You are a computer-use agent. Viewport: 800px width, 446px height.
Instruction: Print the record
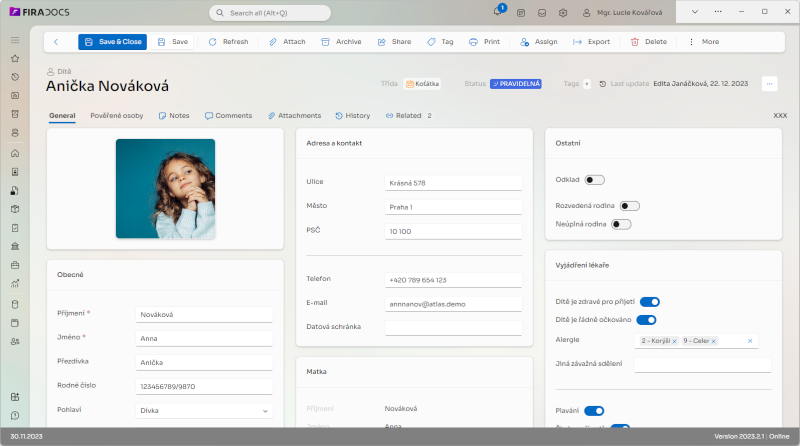tap(484, 42)
